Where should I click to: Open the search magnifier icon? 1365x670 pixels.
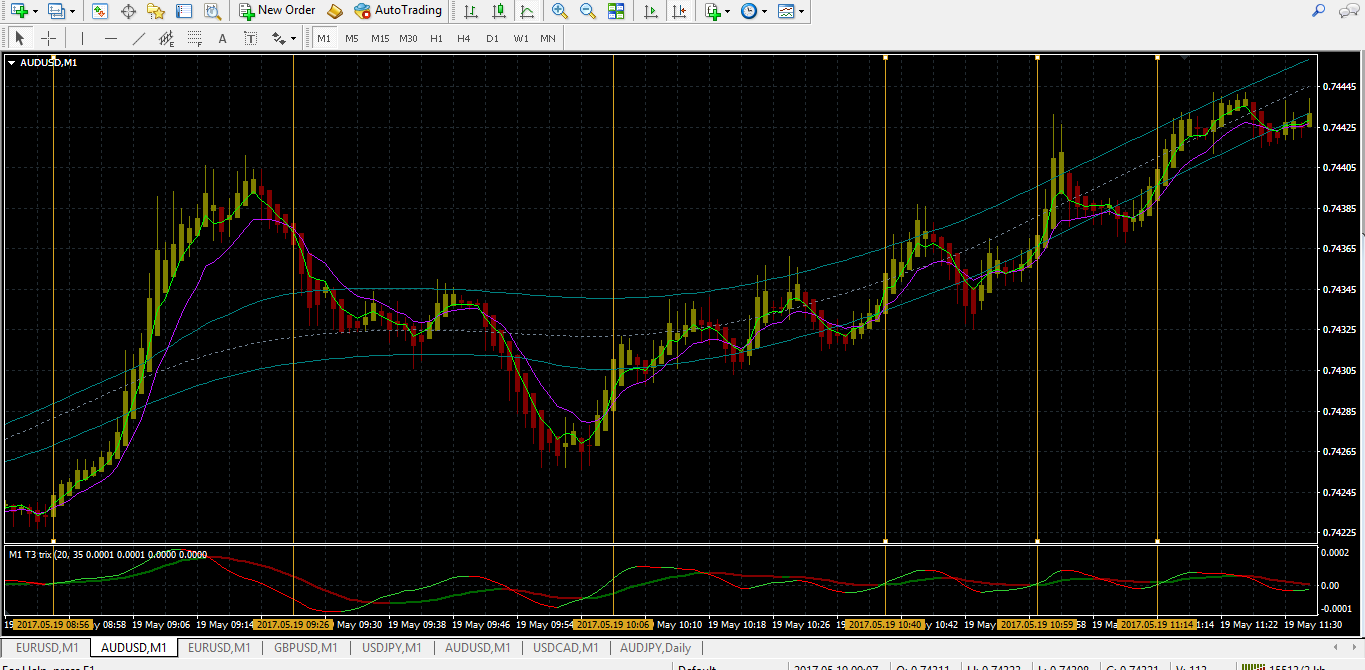[1318, 11]
